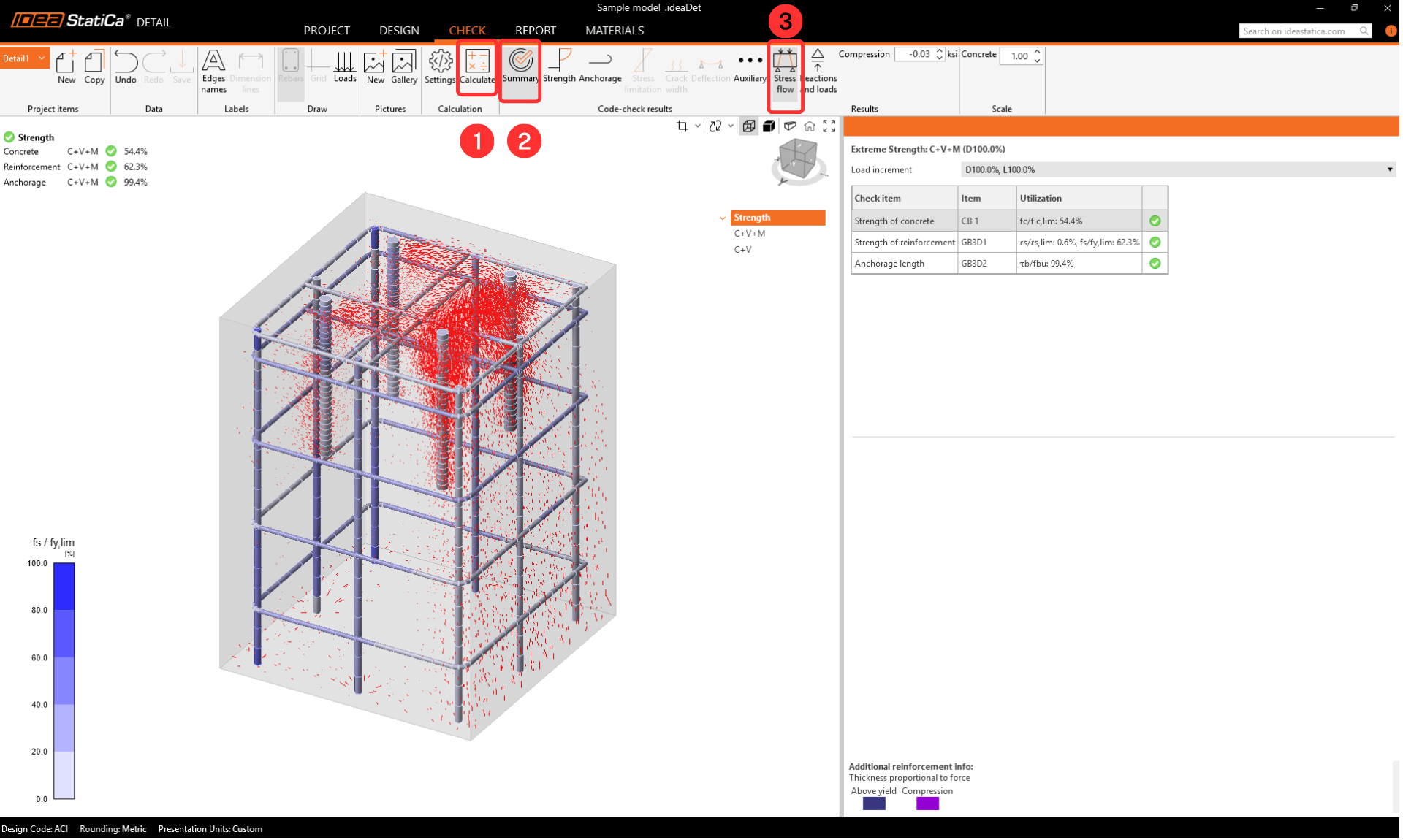Increase the Concrete scale stepper value
Screen dimensions: 1403x840
point(1037,51)
